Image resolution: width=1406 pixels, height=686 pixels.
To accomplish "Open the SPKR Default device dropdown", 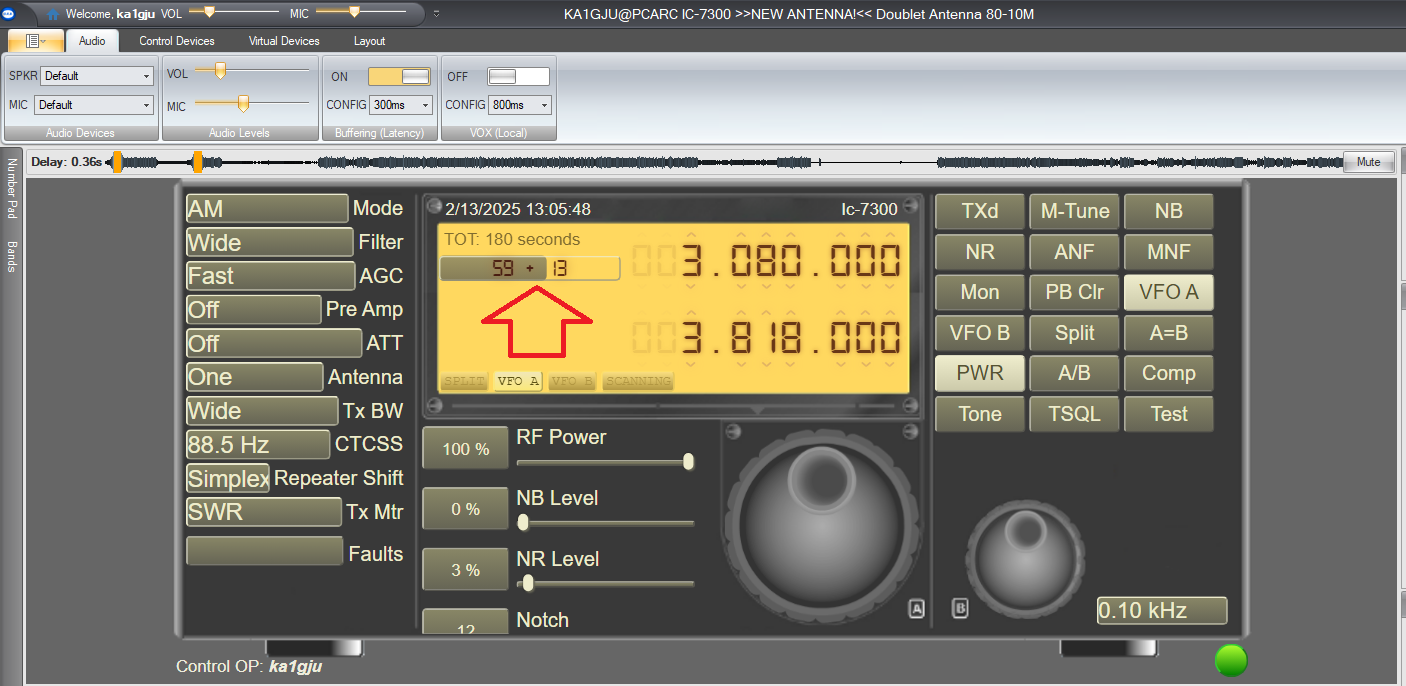I will pos(96,75).
